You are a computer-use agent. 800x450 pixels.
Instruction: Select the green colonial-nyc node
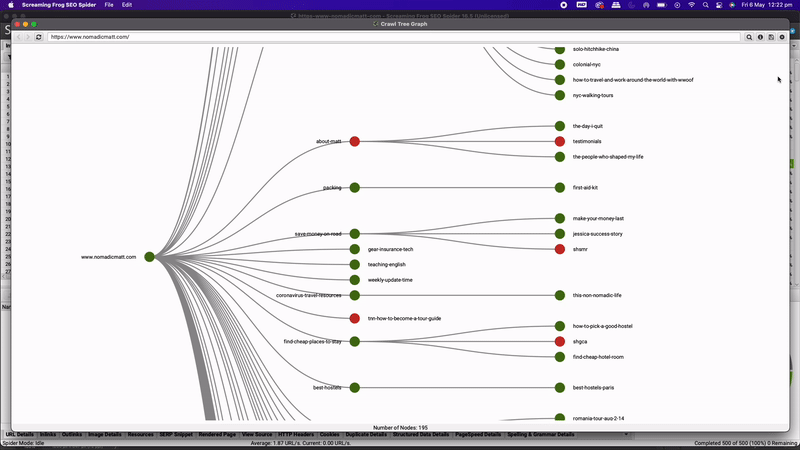[560, 64]
